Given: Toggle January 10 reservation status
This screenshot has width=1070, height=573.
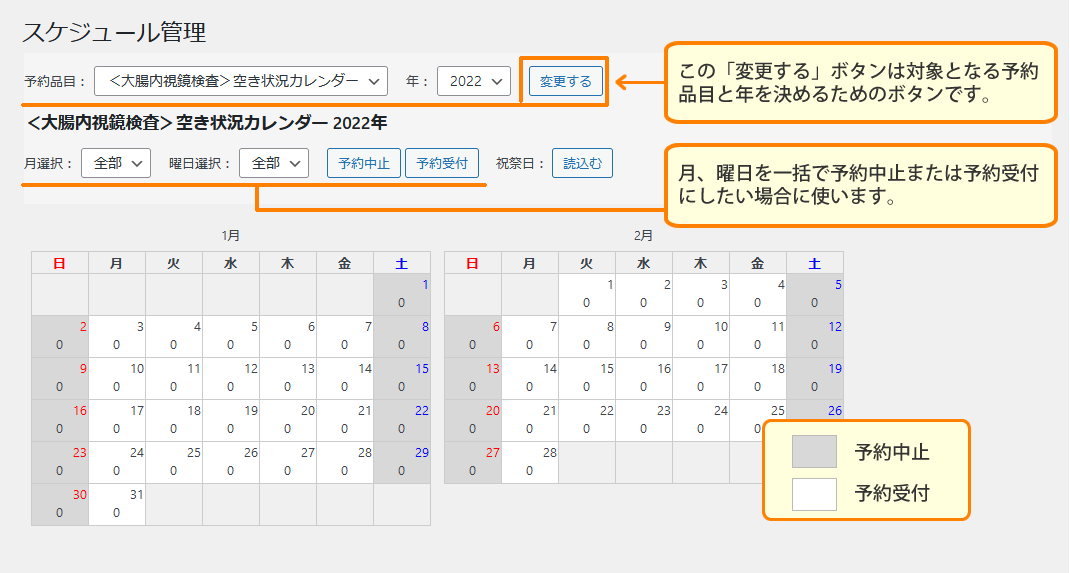Looking at the screenshot, I should point(117,378).
